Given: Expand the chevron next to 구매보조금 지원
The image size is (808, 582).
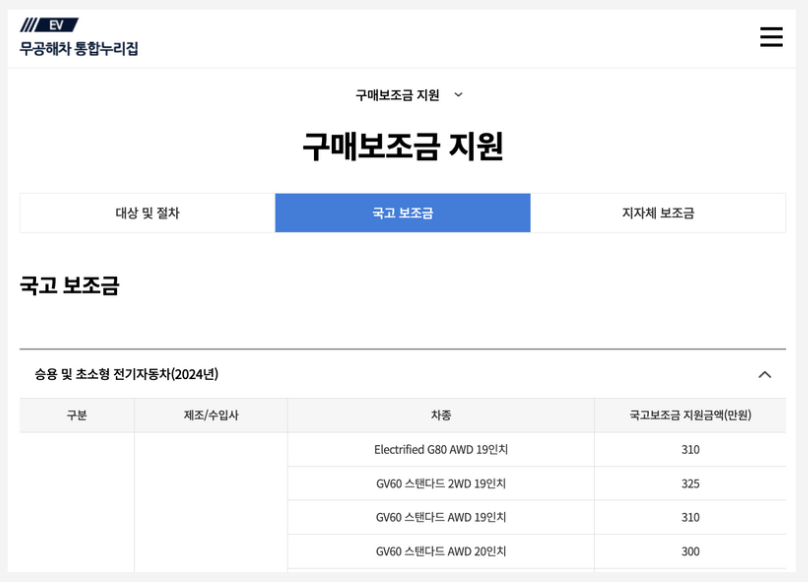Looking at the screenshot, I should click(x=457, y=95).
